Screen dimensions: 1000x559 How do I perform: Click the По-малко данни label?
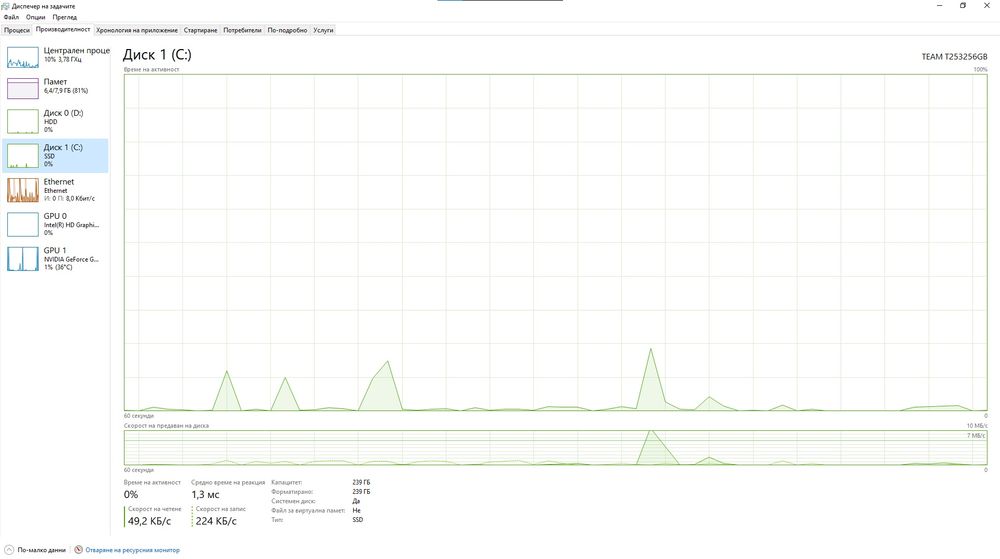[x=41, y=550]
